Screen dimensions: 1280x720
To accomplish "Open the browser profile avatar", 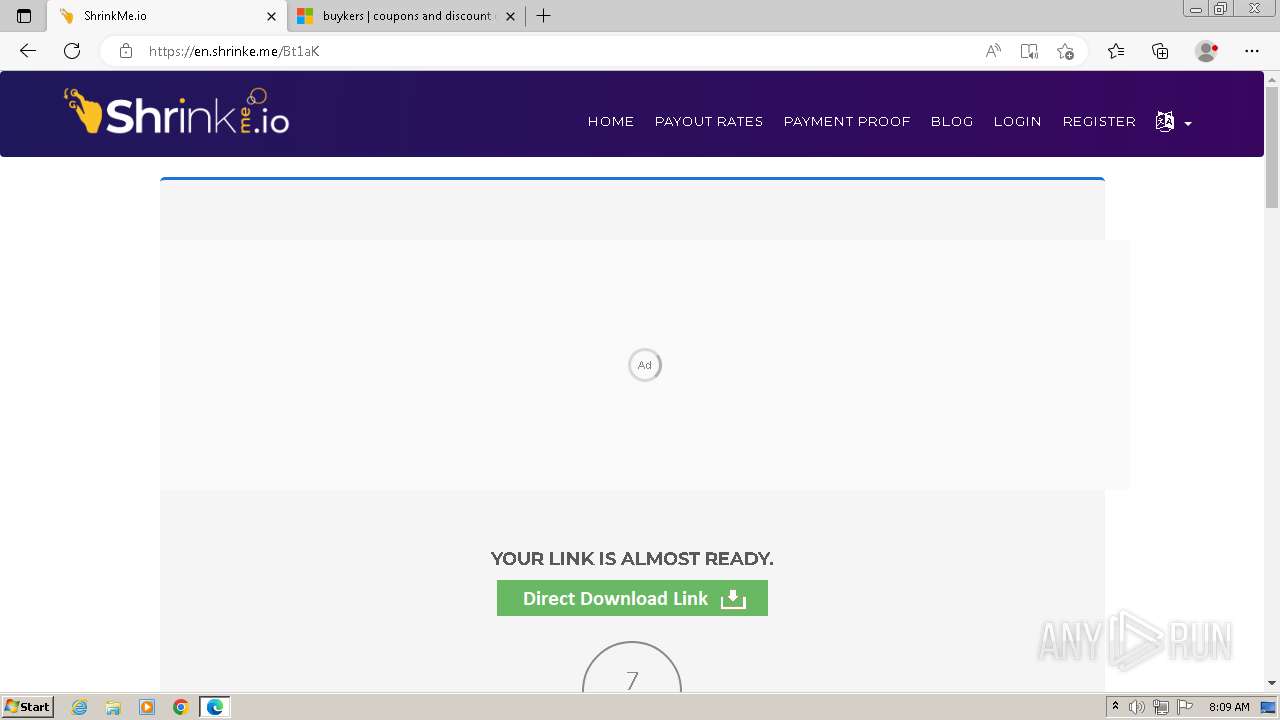I will pos(1206,51).
